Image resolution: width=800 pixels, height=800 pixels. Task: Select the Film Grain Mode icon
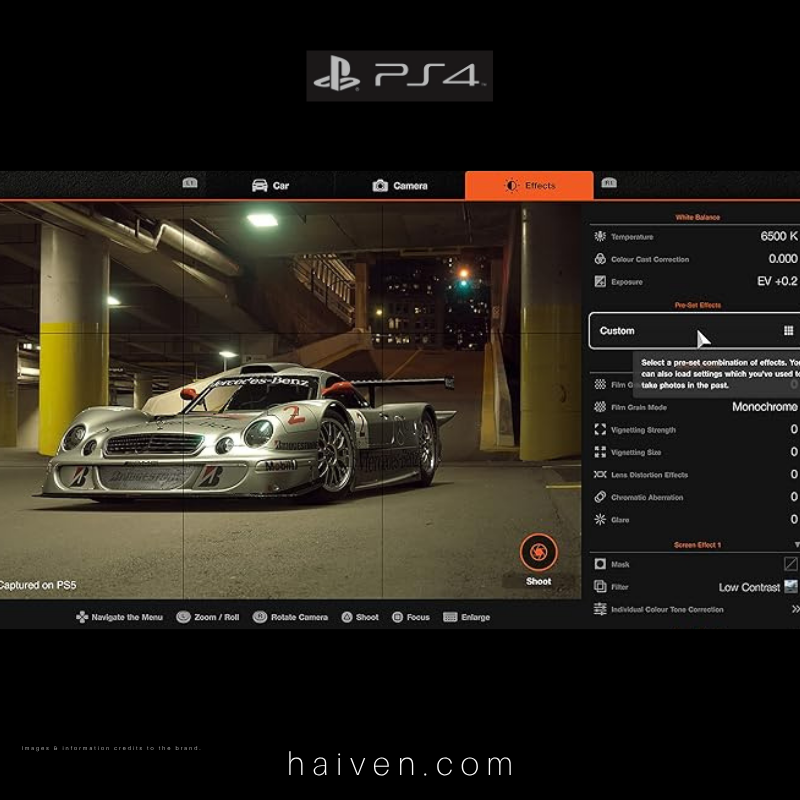click(599, 405)
